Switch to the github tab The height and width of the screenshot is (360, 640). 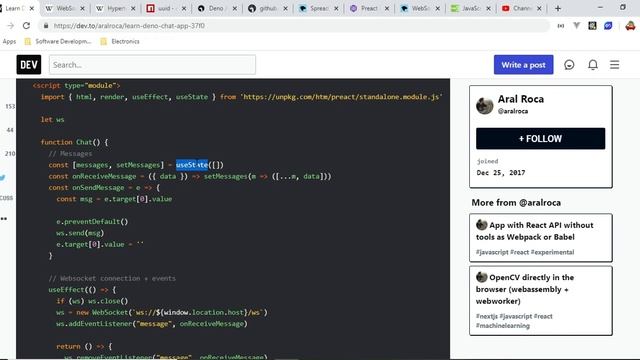click(267, 8)
